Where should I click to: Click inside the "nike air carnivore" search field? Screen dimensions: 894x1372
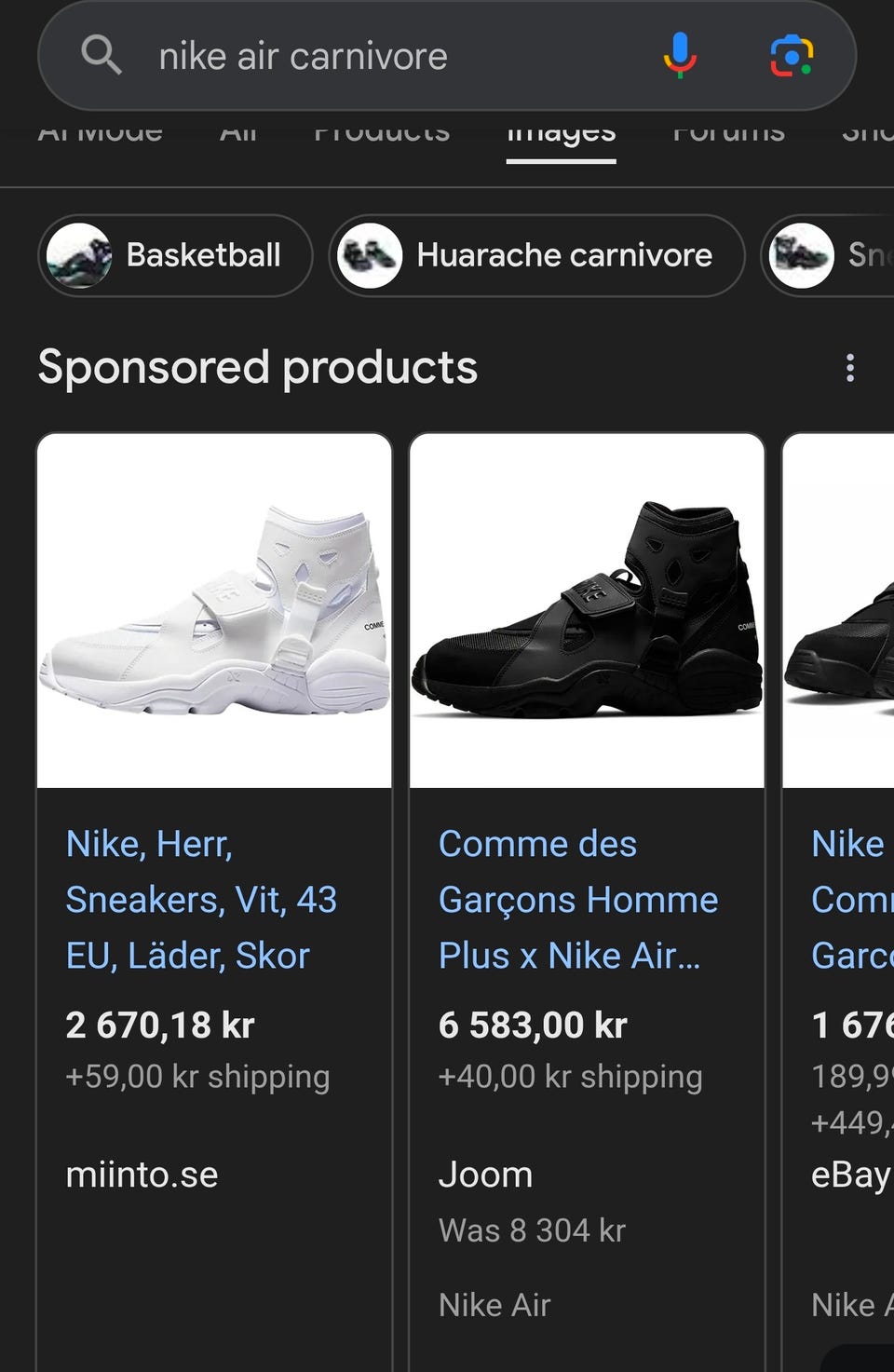coord(391,57)
